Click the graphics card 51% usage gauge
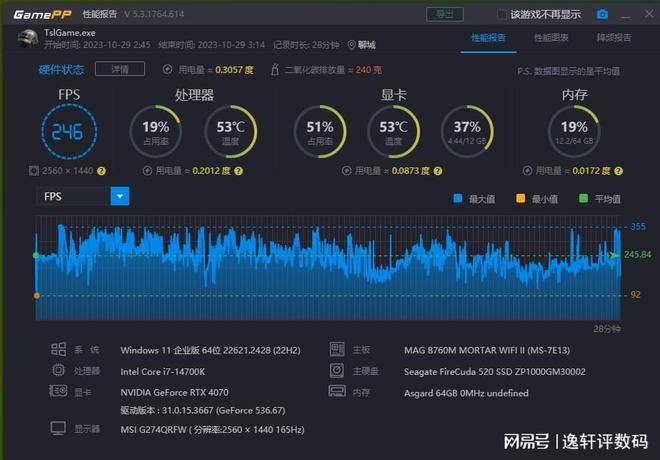Viewport: 660px width, 460px height. click(320, 132)
